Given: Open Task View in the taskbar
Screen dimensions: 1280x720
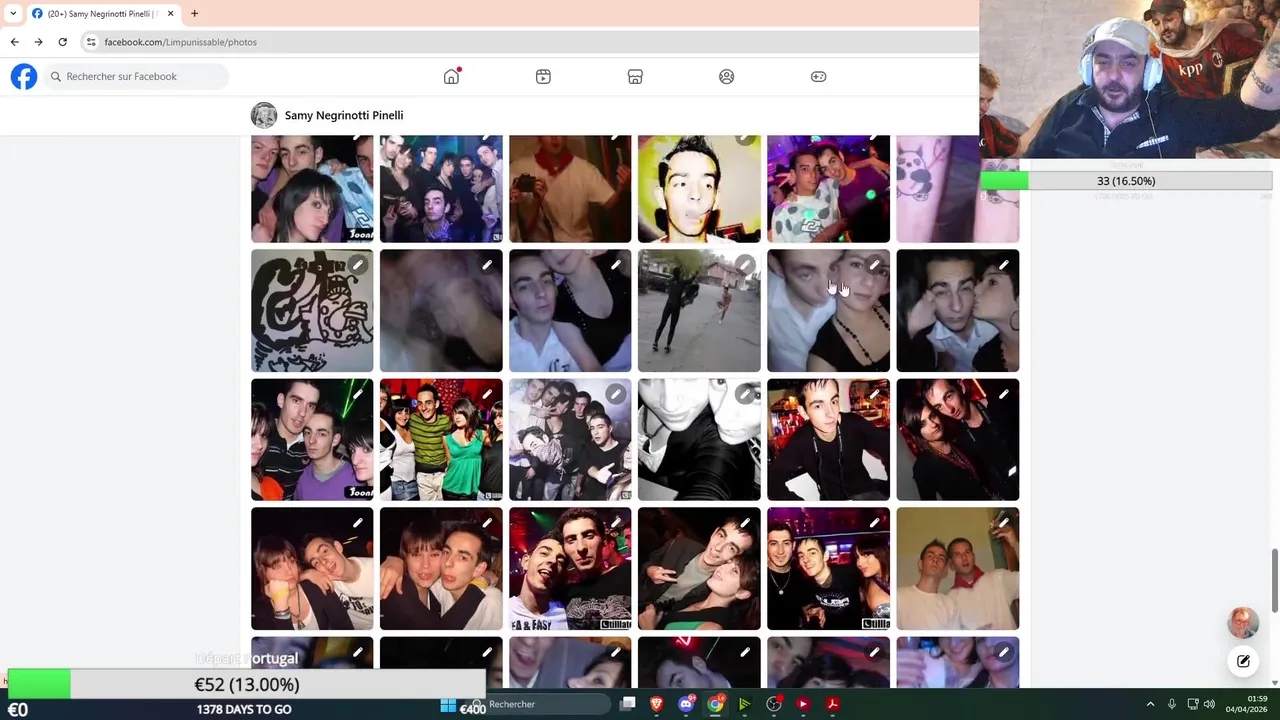Looking at the screenshot, I should 627,704.
